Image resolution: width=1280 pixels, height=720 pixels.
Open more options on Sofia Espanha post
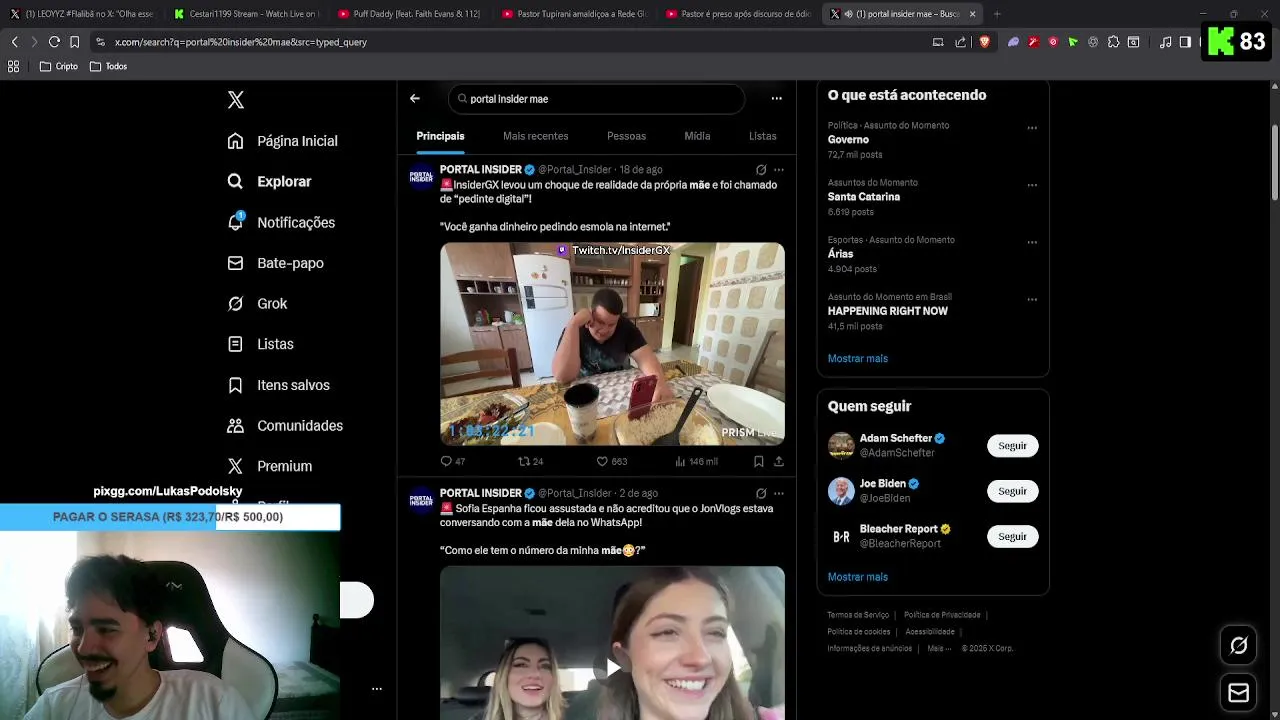click(x=779, y=493)
